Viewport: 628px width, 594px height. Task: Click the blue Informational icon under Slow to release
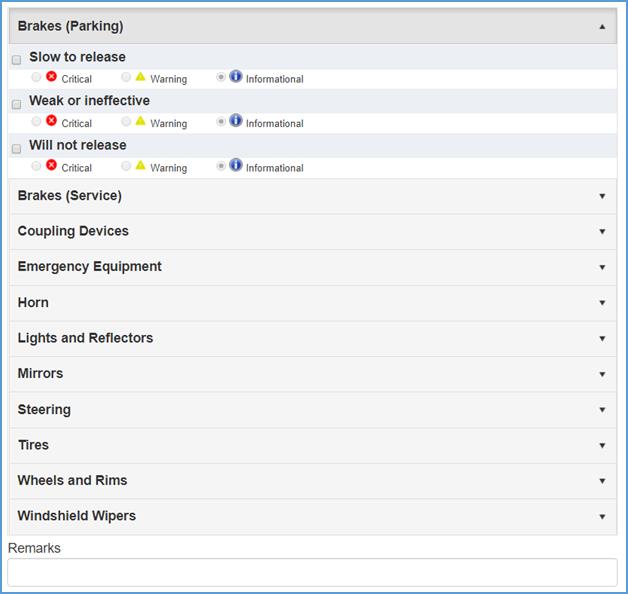click(236, 76)
